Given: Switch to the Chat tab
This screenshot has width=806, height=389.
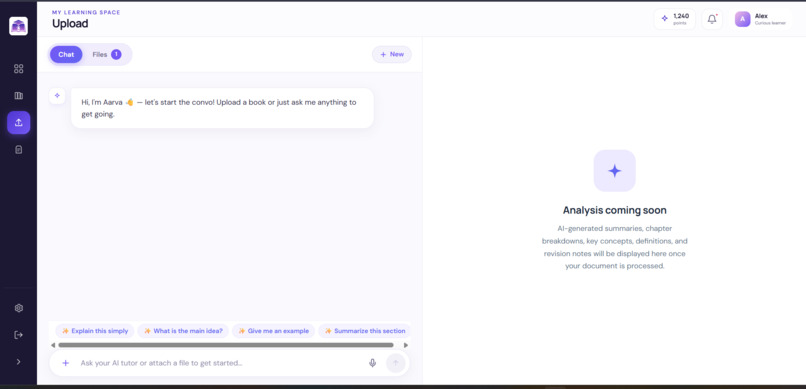Looking at the screenshot, I should coord(66,54).
